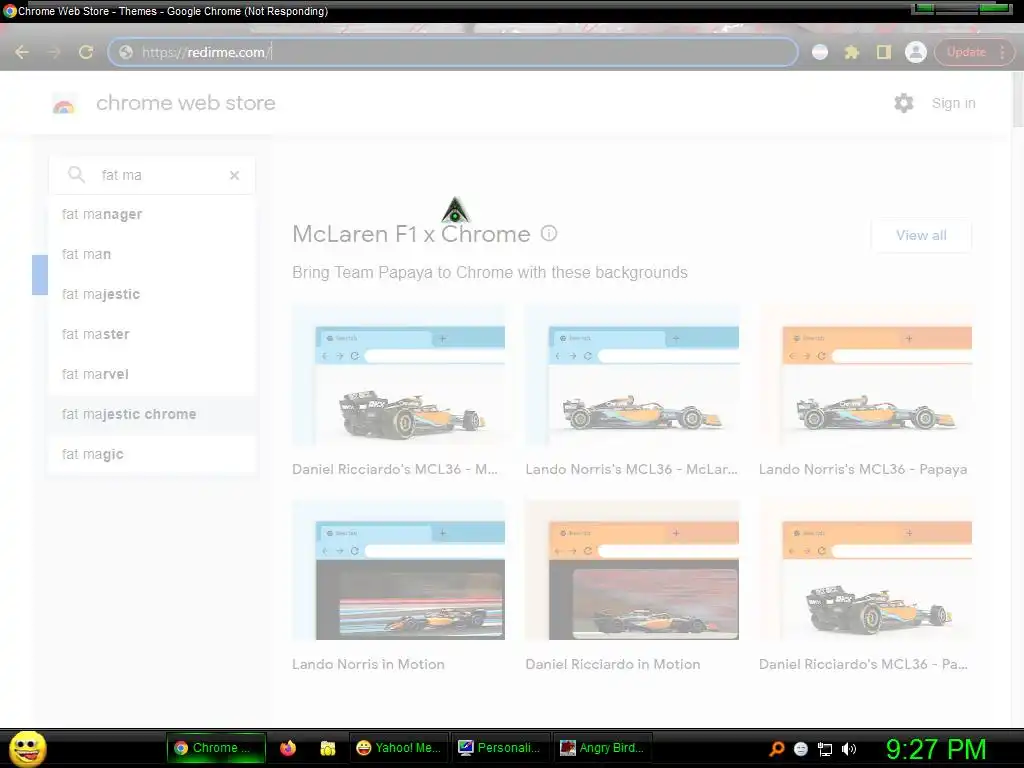This screenshot has height=768, width=1024.
Task: Click the 'Daniel Ricciardo in Motion' title text
Action: click(x=613, y=664)
